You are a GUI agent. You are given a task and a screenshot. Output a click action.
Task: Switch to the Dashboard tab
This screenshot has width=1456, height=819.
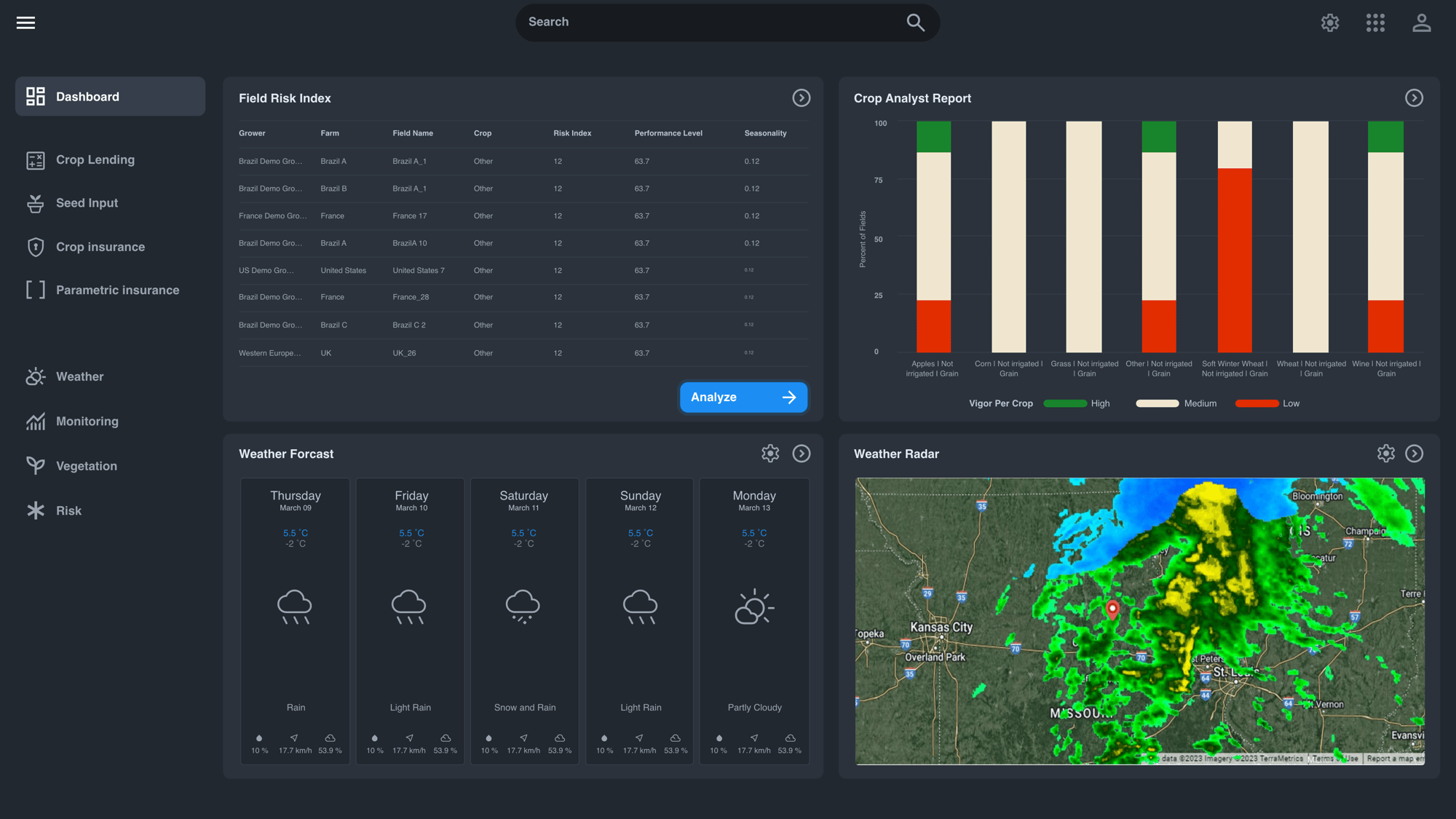[87, 96]
